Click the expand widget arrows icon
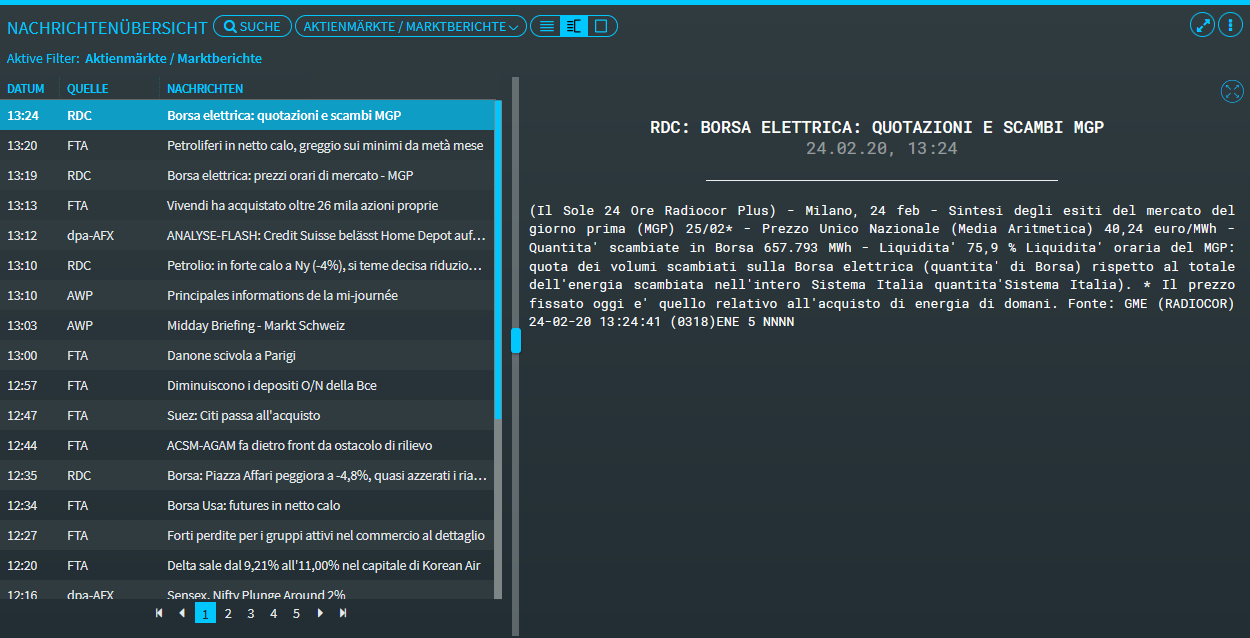1250x638 pixels. coord(1202,25)
